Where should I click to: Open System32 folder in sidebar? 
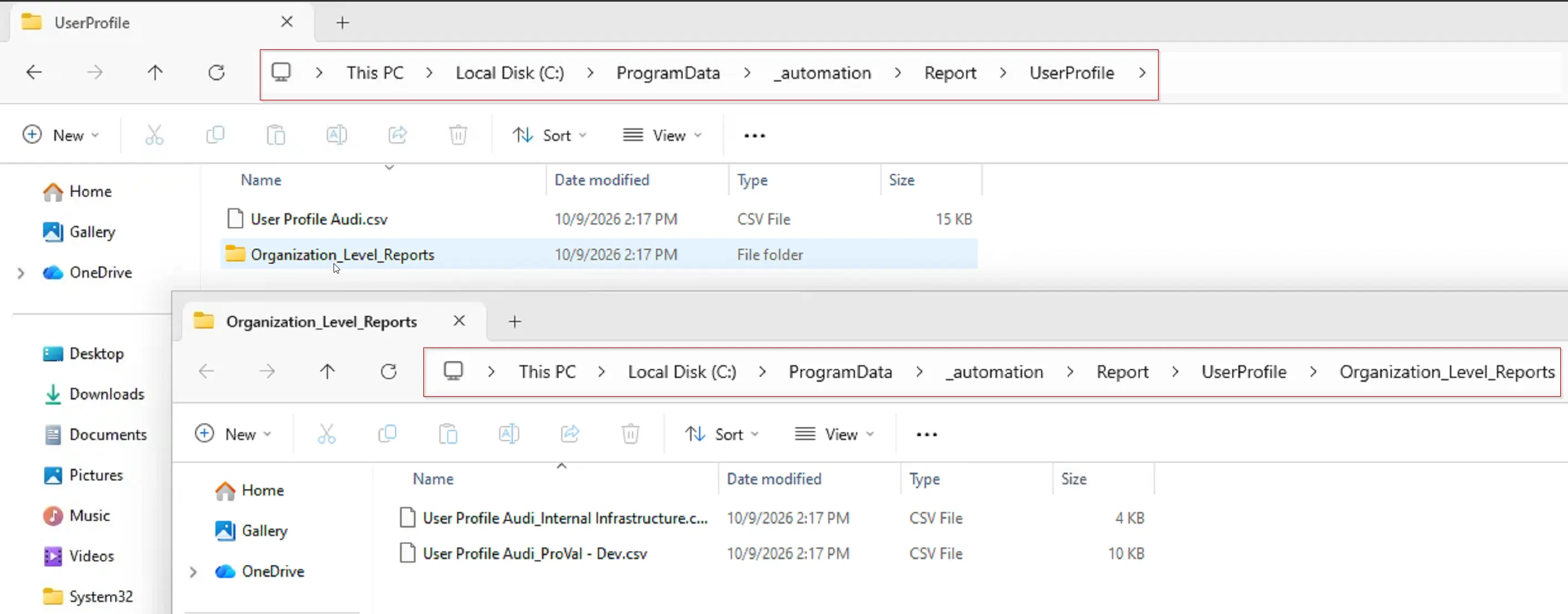(x=88, y=596)
